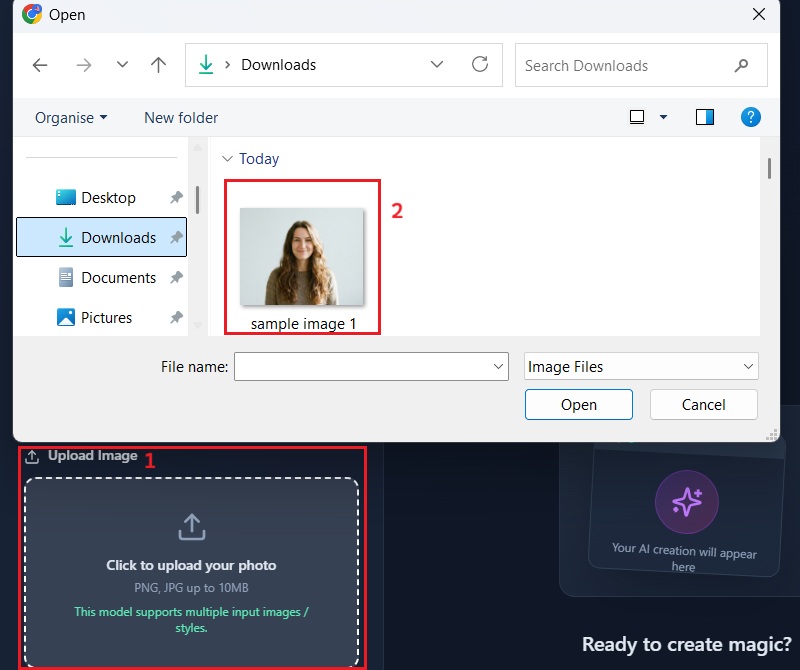Click the purple sparkle AI icon
The width and height of the screenshot is (800, 670).
pyautogui.click(x=687, y=502)
